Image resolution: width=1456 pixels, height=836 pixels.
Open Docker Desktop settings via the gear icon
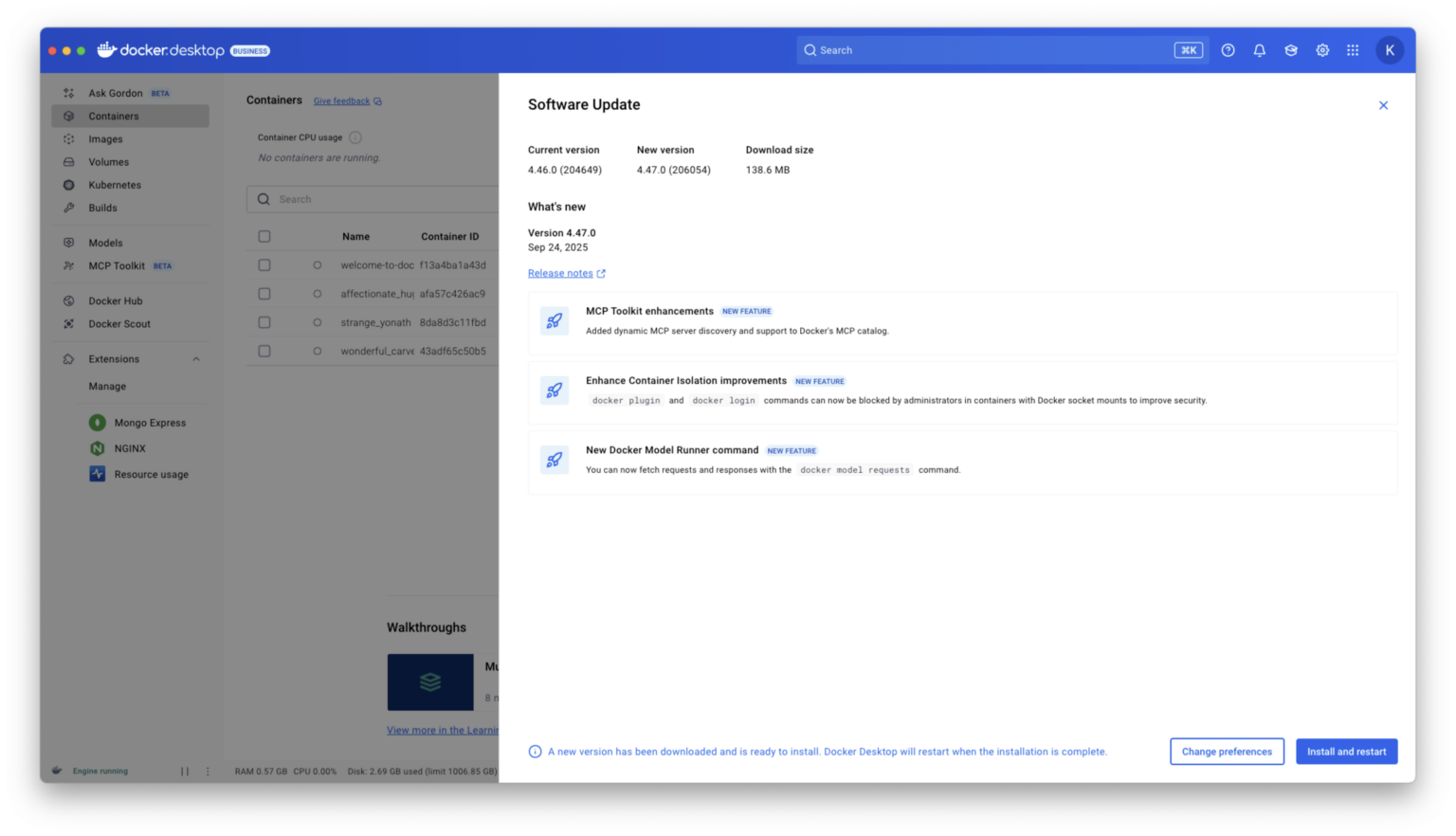coord(1321,49)
